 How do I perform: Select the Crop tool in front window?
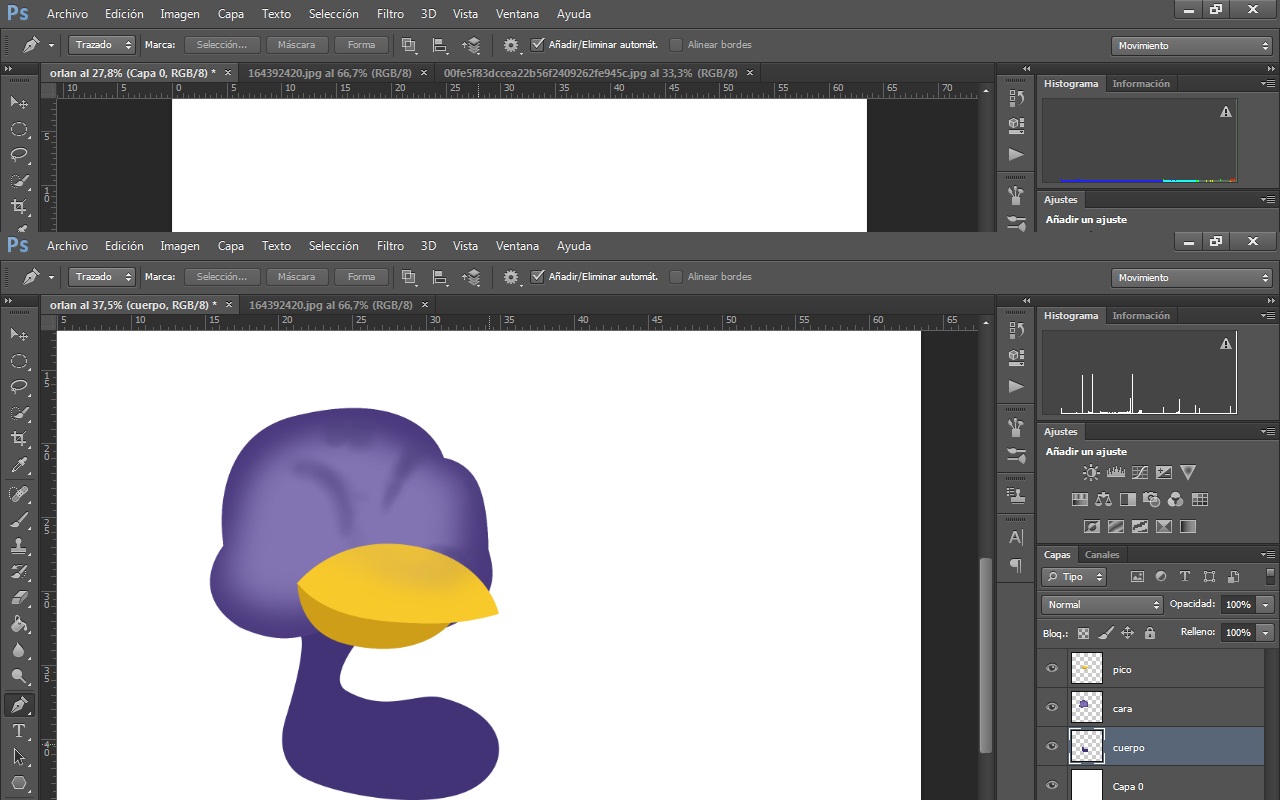tap(18, 439)
